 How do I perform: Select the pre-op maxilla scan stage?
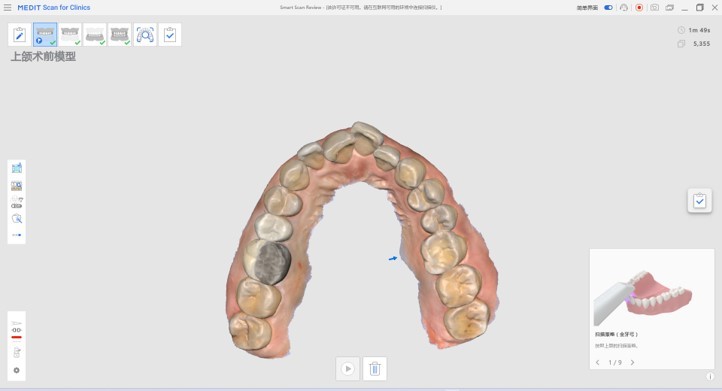click(45, 35)
